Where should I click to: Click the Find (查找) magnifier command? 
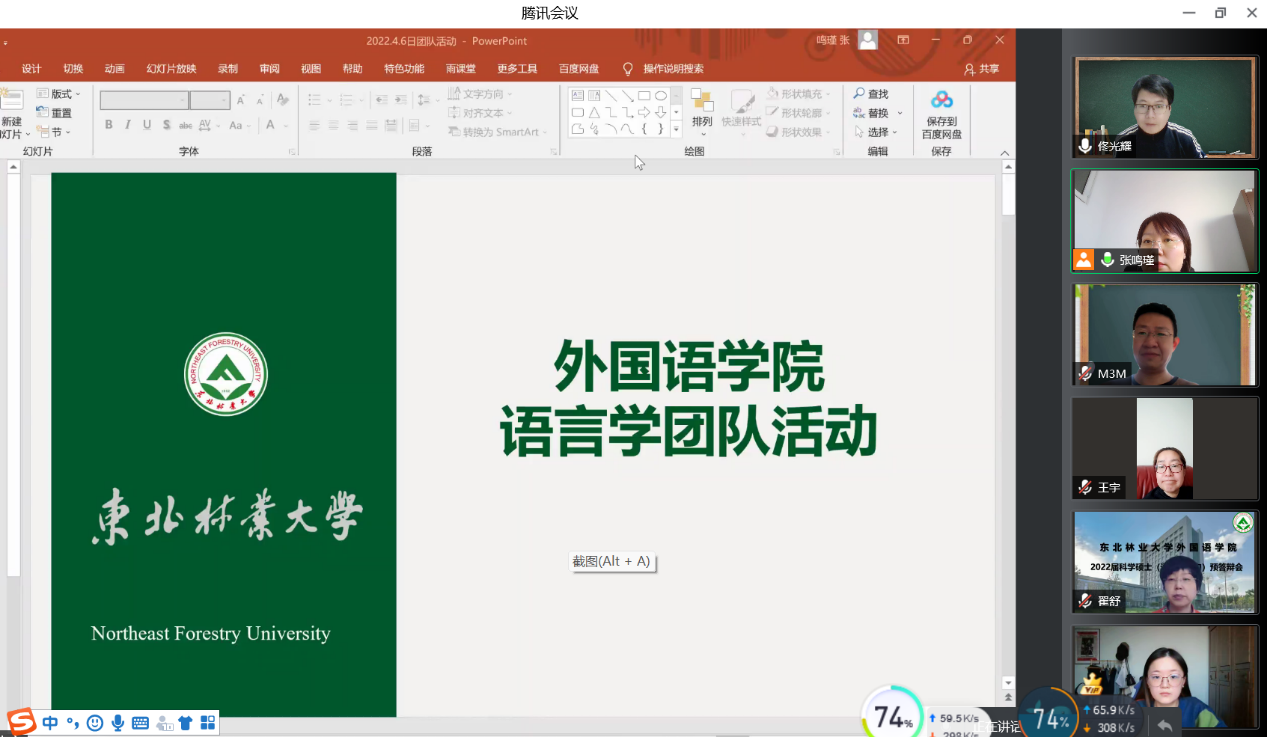click(870, 94)
